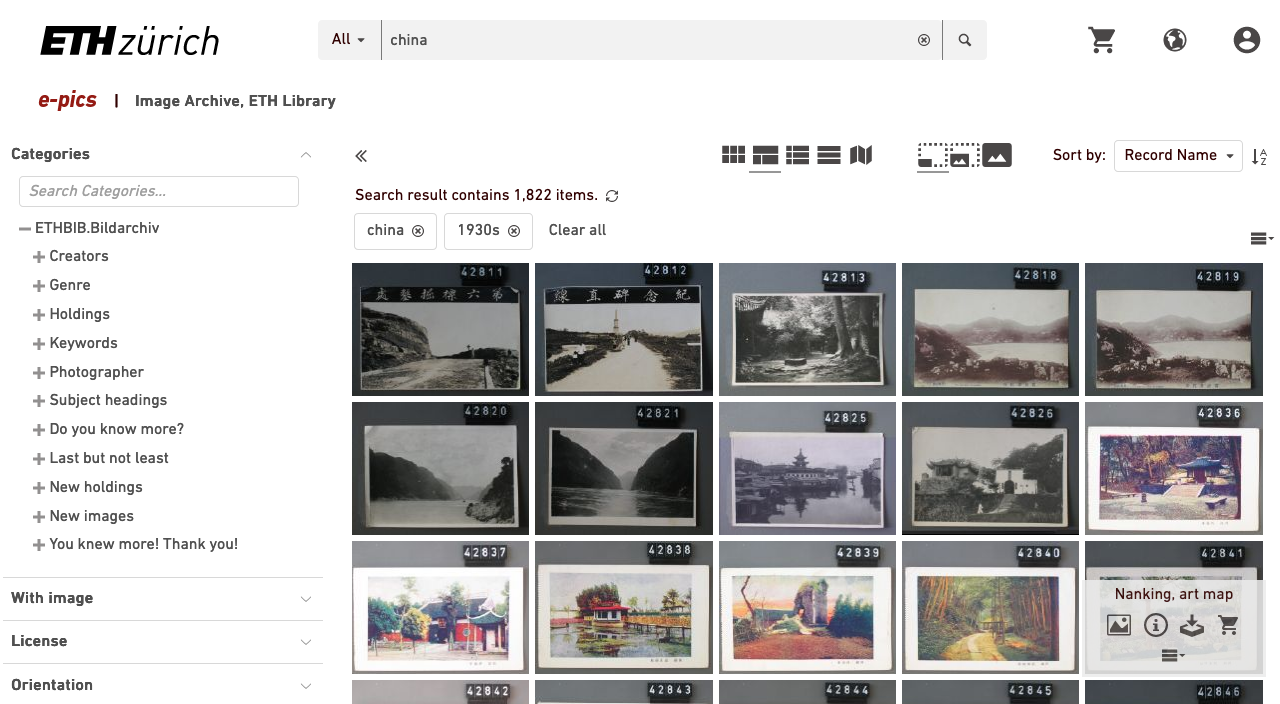
Task: Switch to grid view layout
Action: (733, 155)
